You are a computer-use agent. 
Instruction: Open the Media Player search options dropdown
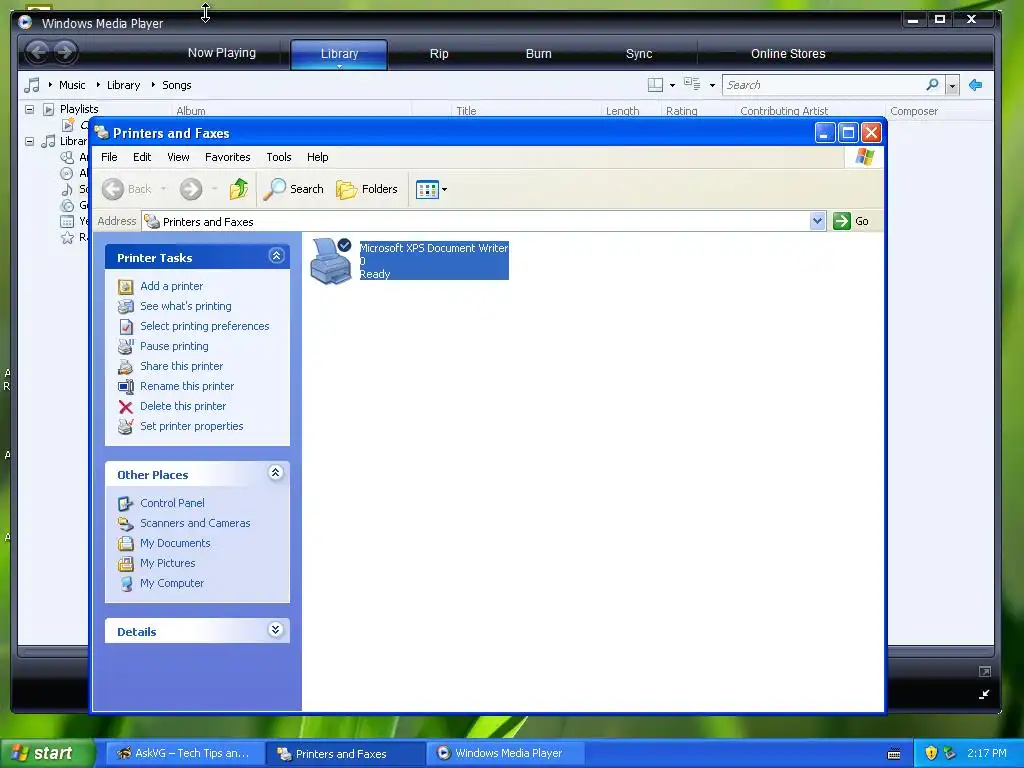click(x=952, y=86)
